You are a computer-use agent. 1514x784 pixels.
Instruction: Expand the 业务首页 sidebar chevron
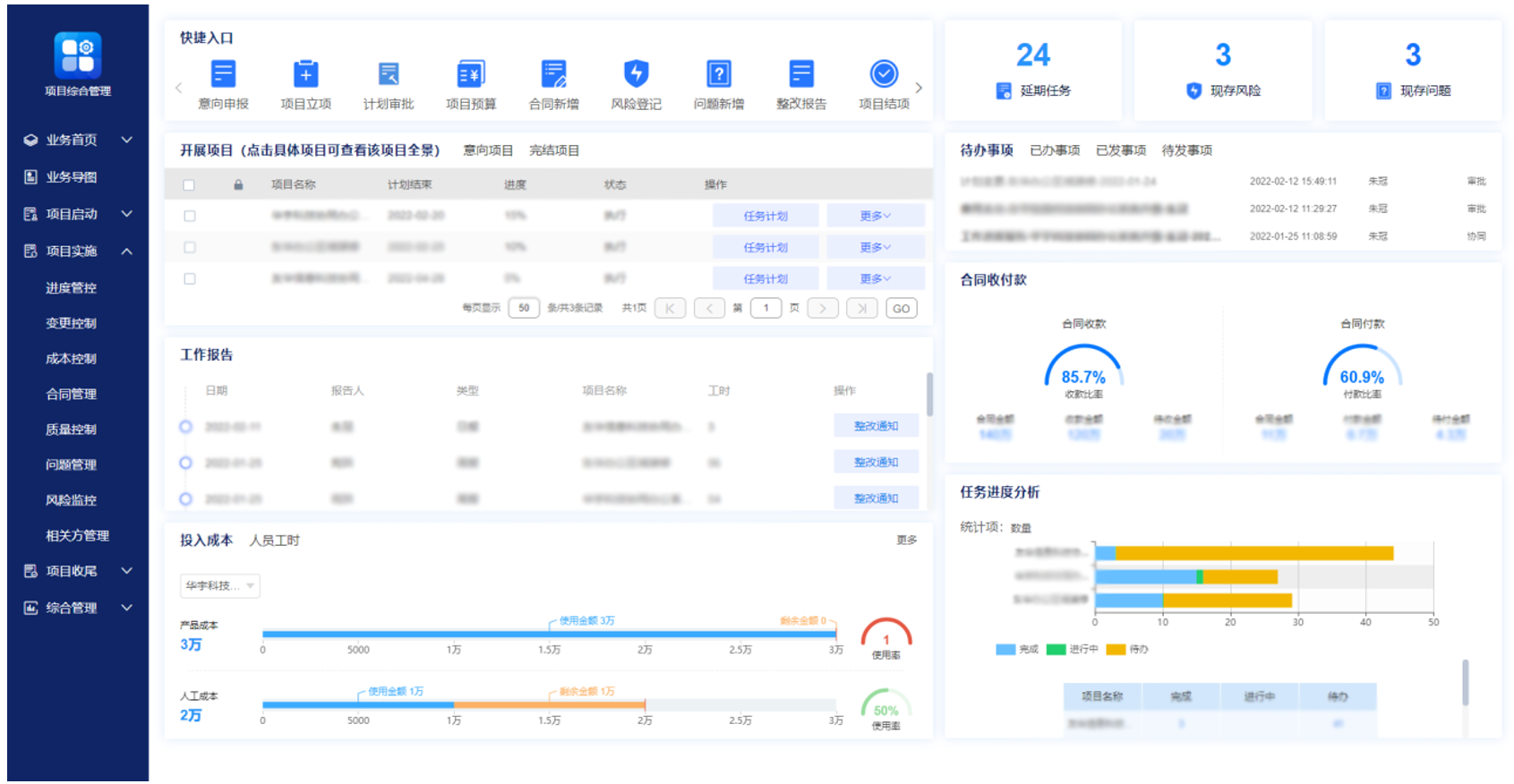coord(127,140)
